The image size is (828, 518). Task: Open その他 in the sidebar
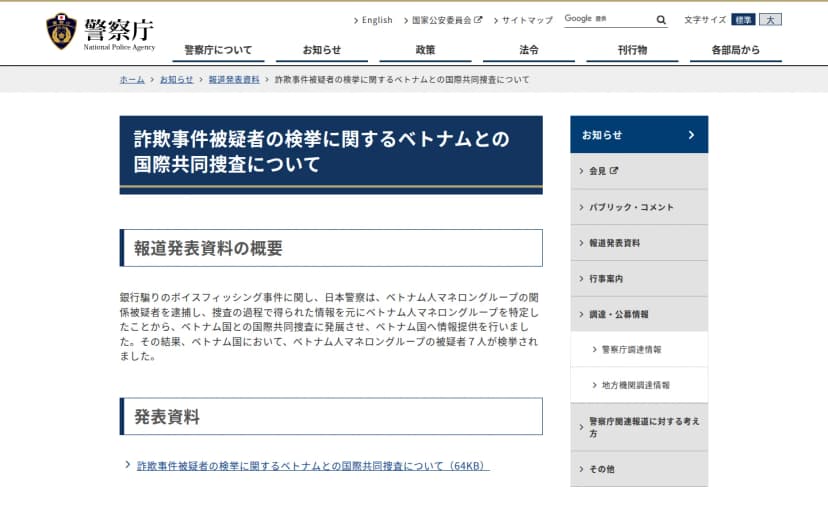pos(639,469)
